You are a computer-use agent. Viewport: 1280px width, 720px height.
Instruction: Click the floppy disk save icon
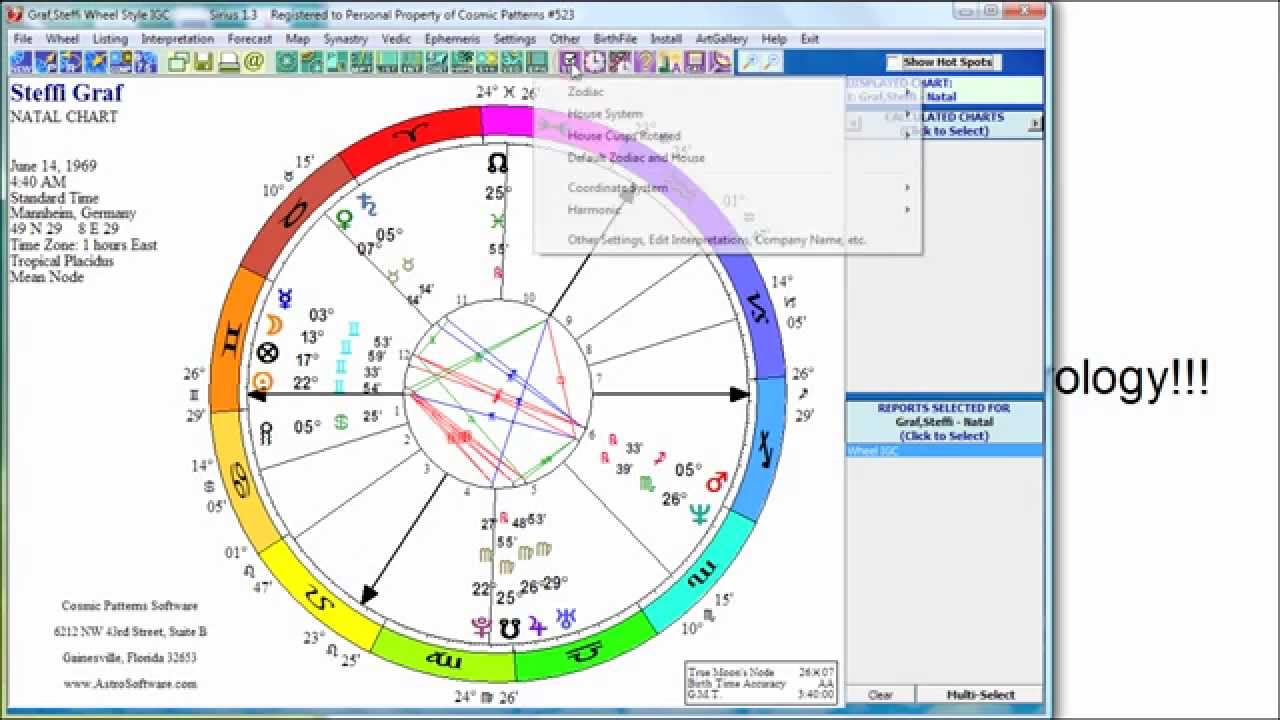204,62
